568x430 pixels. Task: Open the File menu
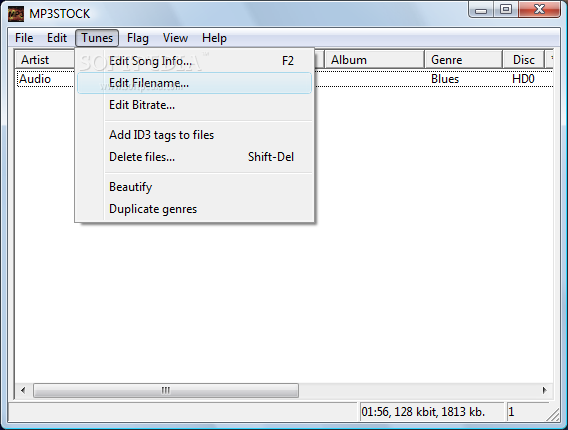pos(24,38)
